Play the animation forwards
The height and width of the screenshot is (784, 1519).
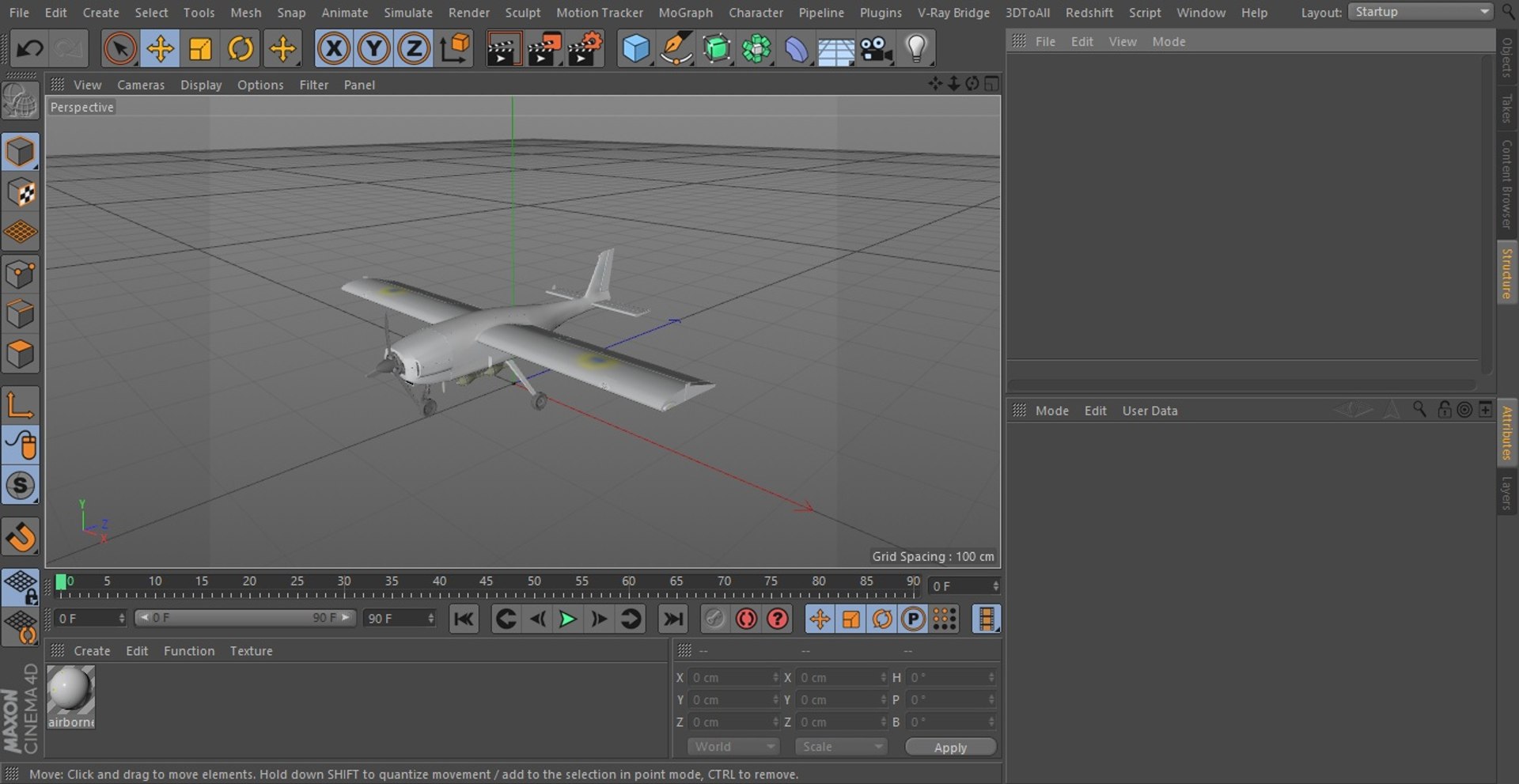567,619
